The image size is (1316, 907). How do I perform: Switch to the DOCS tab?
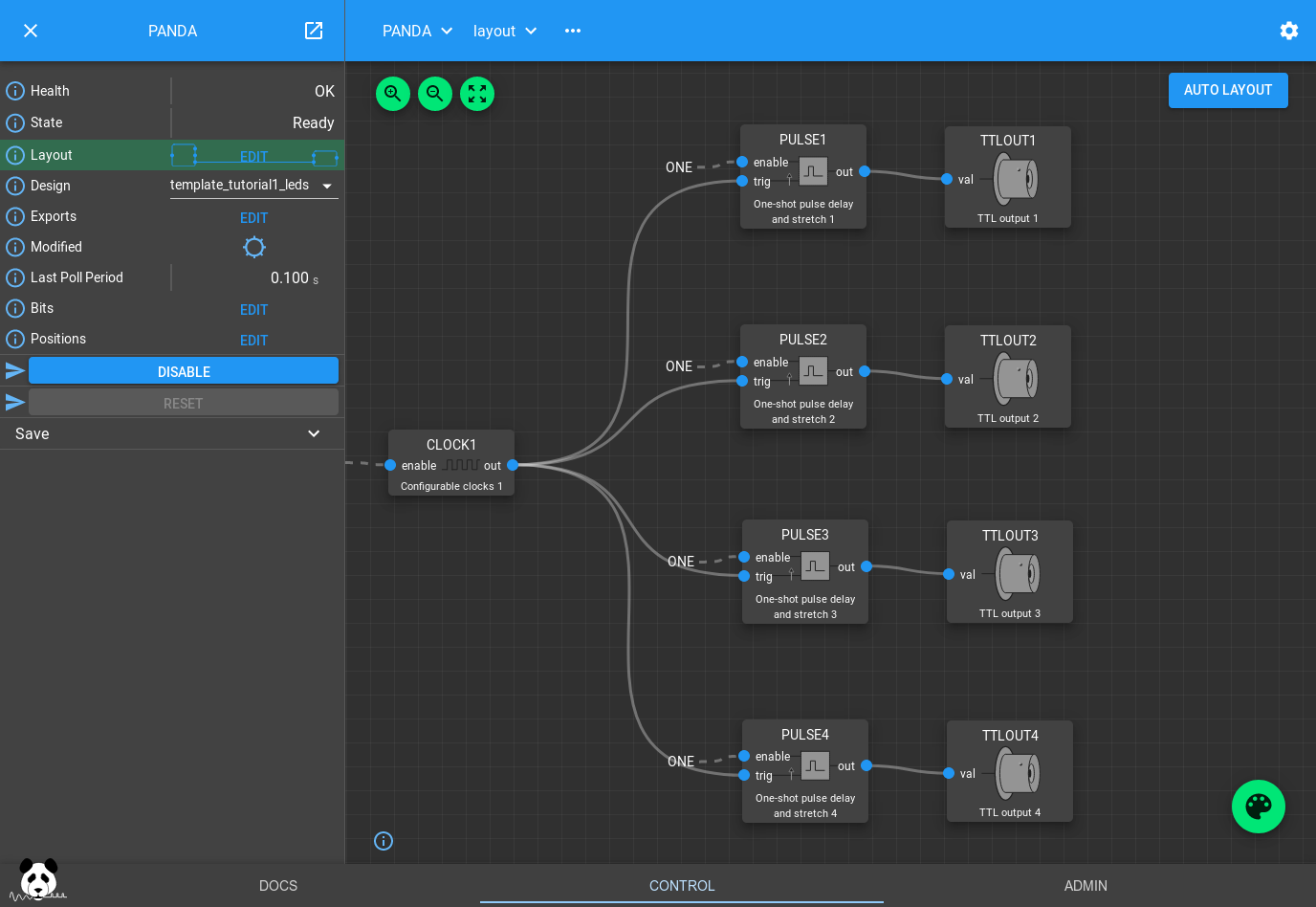[278, 886]
